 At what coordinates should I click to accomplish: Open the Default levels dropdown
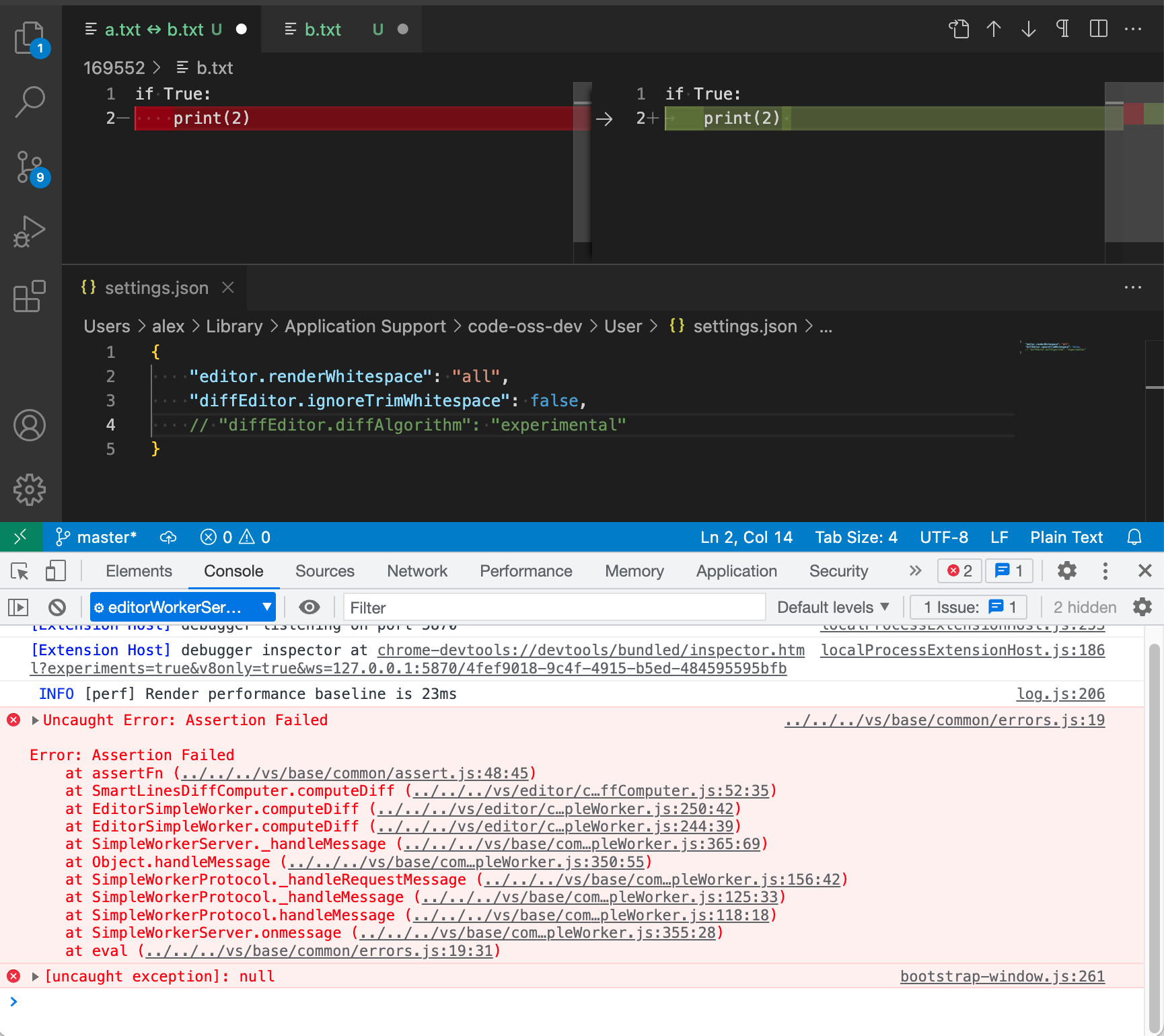point(834,606)
